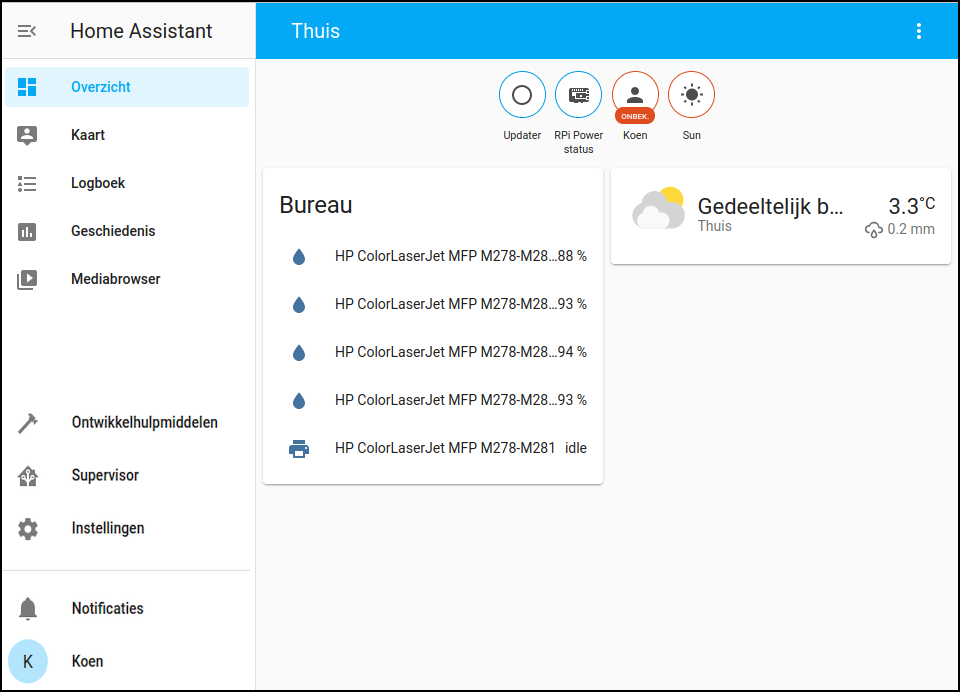This screenshot has height=692, width=960.
Task: Open the Koen person badge
Action: point(635,95)
